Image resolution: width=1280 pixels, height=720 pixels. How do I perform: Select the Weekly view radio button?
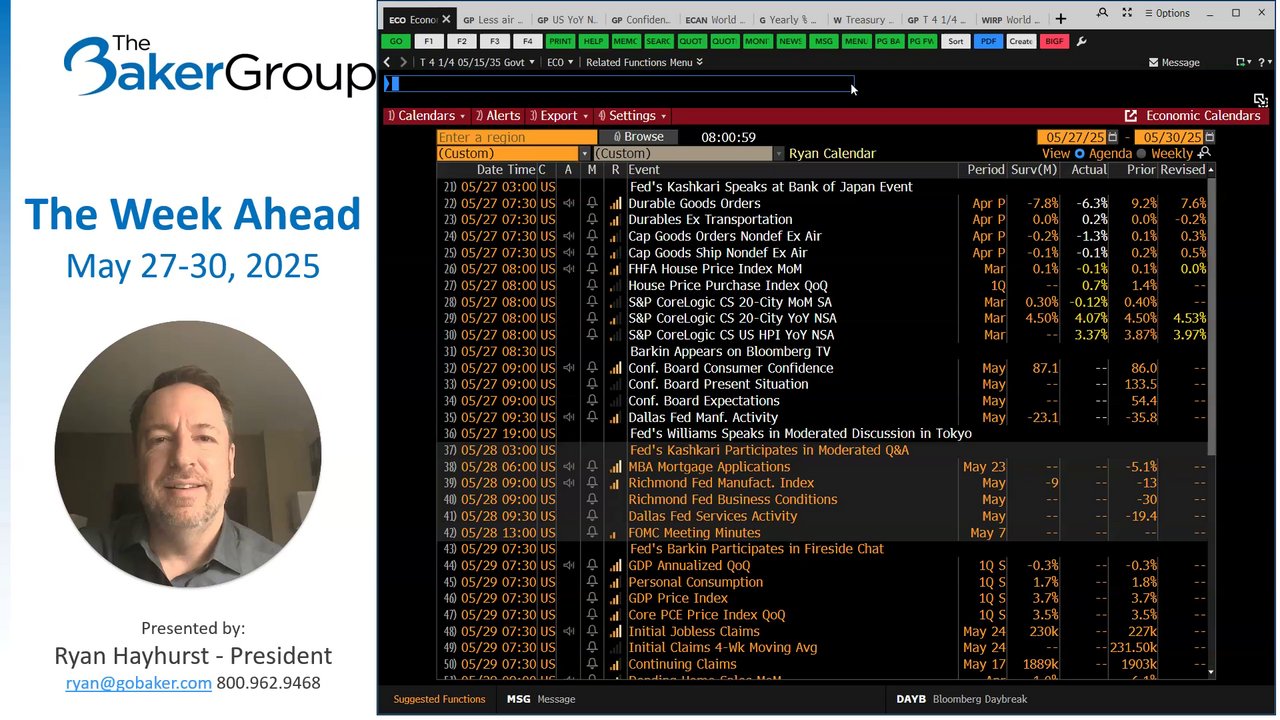coord(1141,154)
